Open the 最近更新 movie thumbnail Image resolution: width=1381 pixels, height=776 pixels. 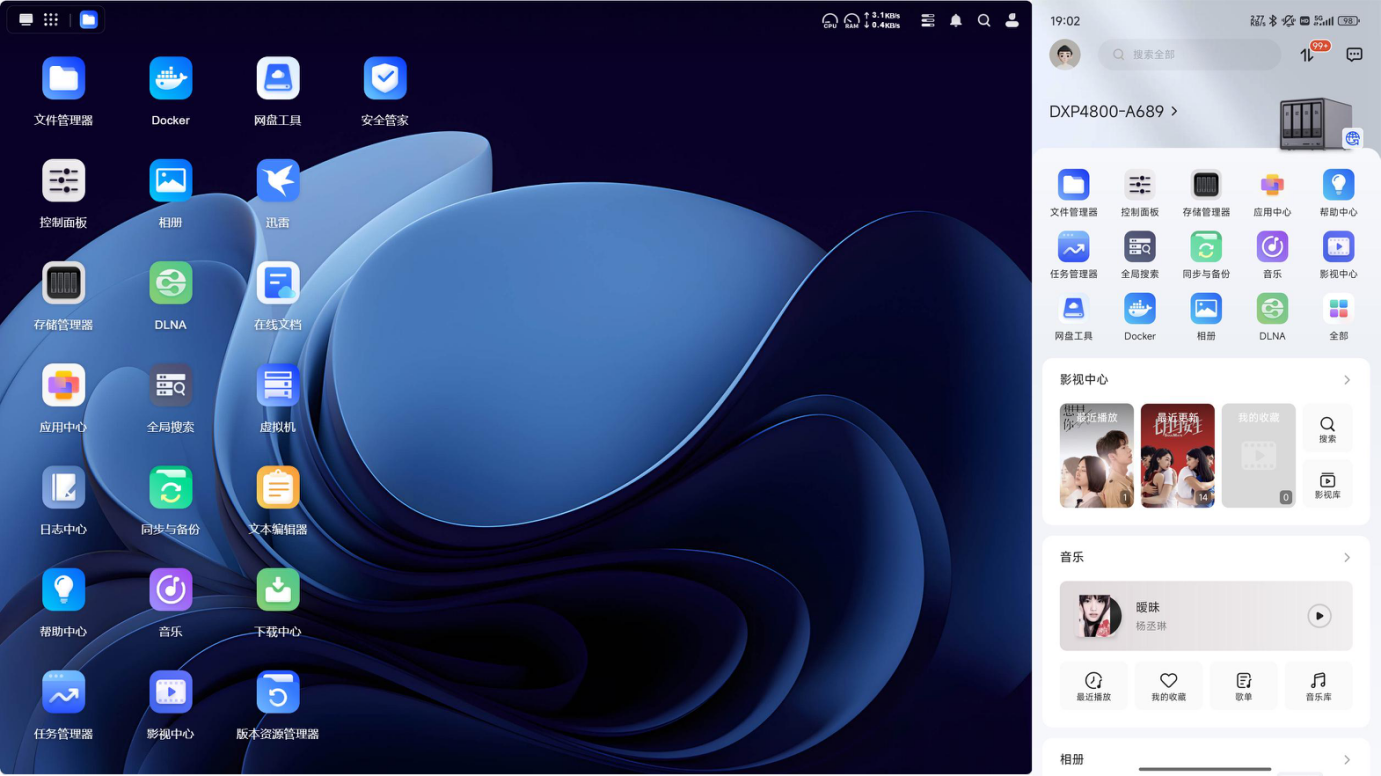pyautogui.click(x=1178, y=456)
